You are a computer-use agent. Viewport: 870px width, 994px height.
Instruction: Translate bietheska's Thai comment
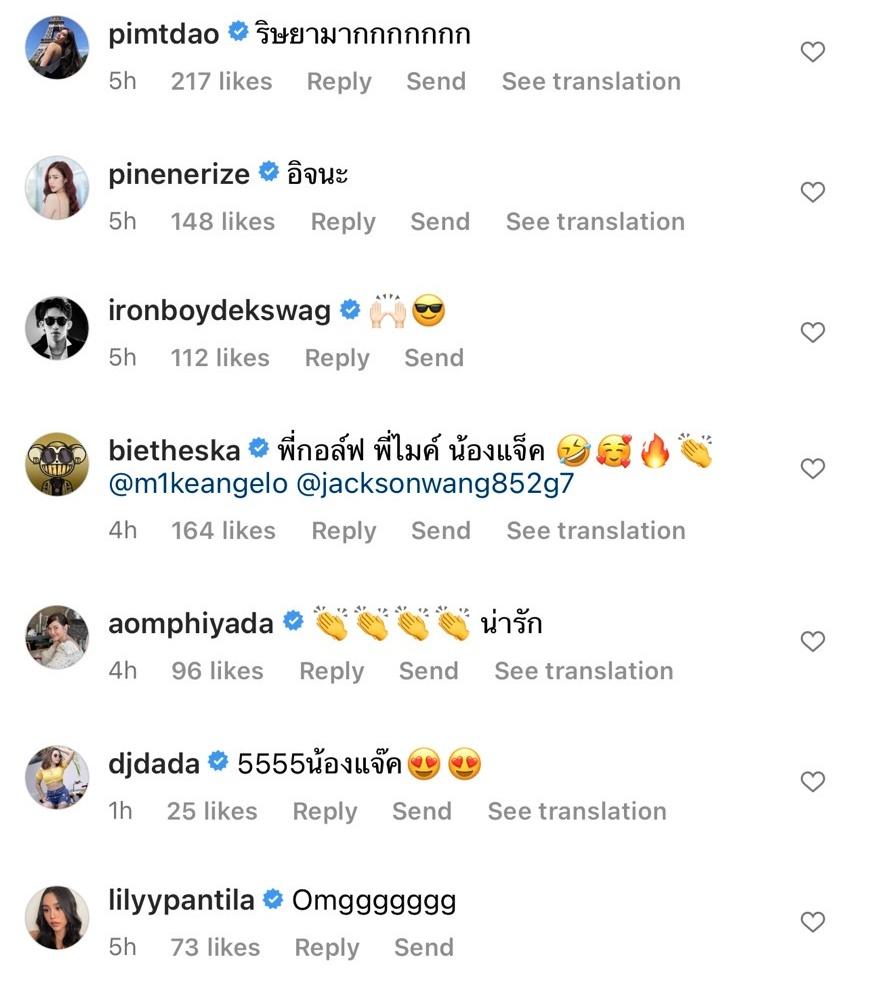596,531
